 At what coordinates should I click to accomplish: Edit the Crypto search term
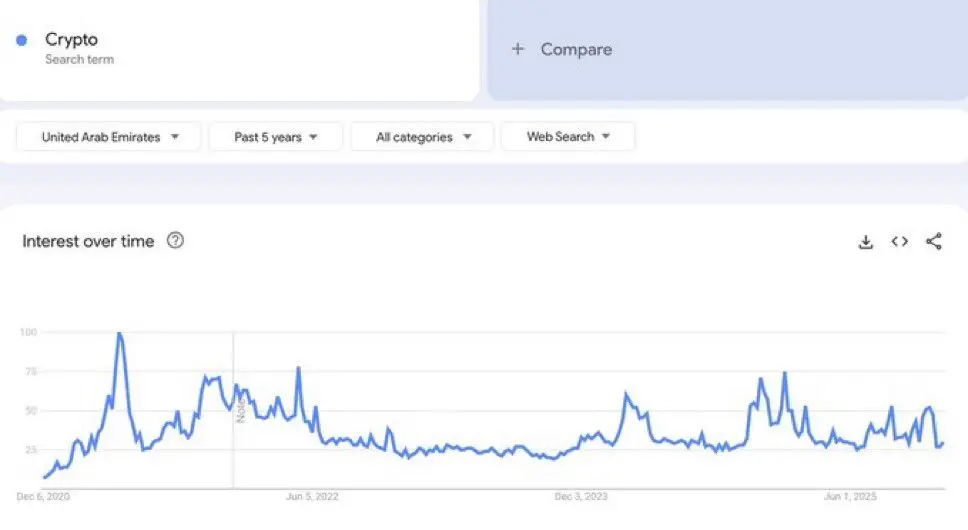tap(72, 39)
